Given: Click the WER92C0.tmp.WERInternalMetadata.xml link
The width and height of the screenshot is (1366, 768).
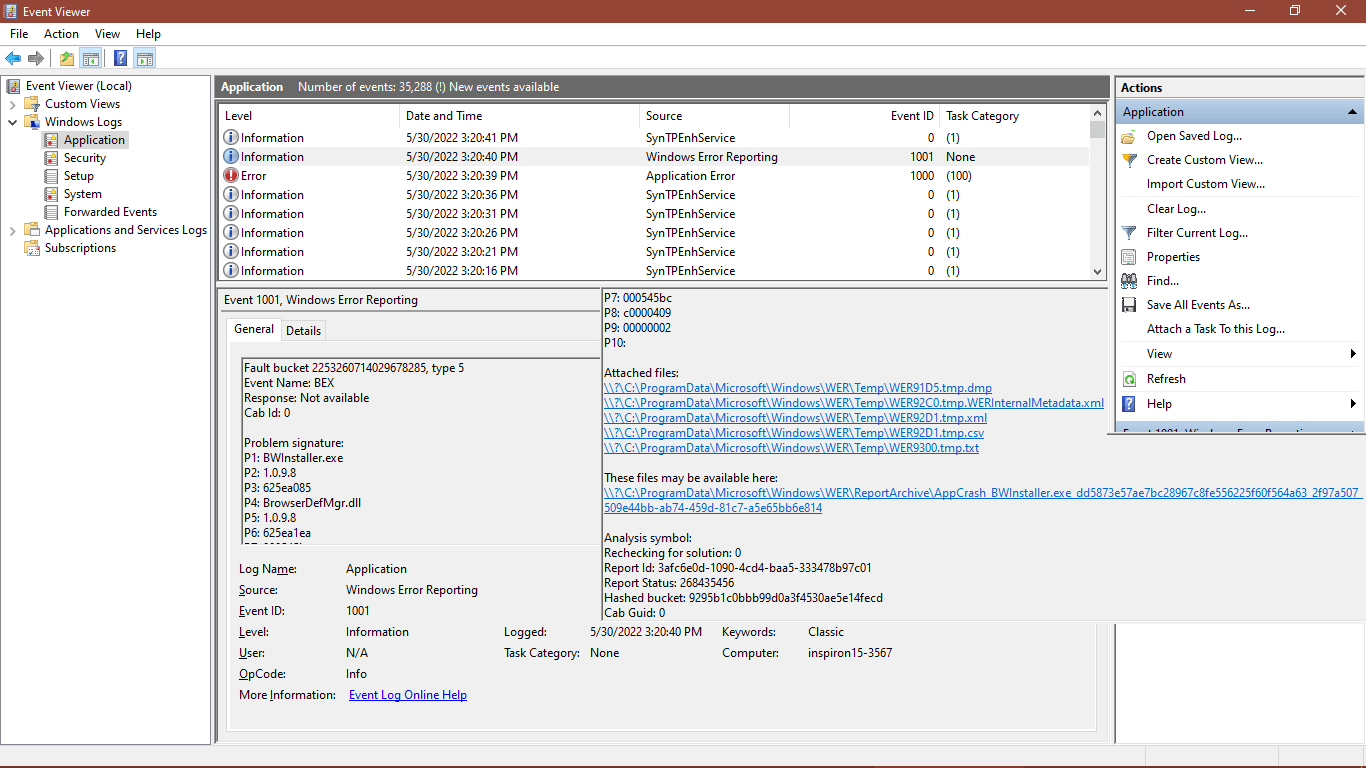Looking at the screenshot, I should click(x=854, y=403).
